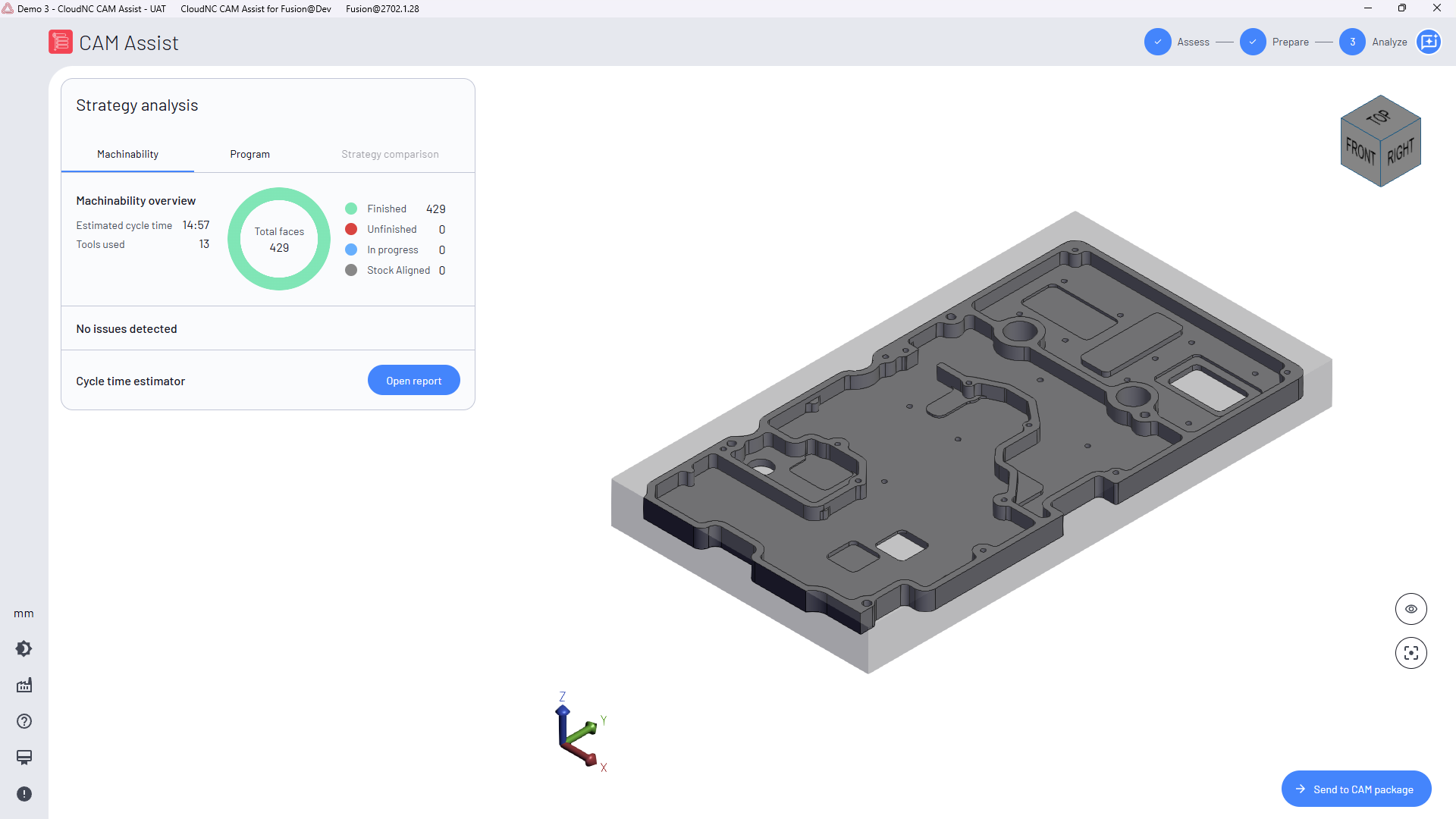This screenshot has height=819, width=1456.
Task: Click the CAM Assist logo icon
Action: pos(61,42)
